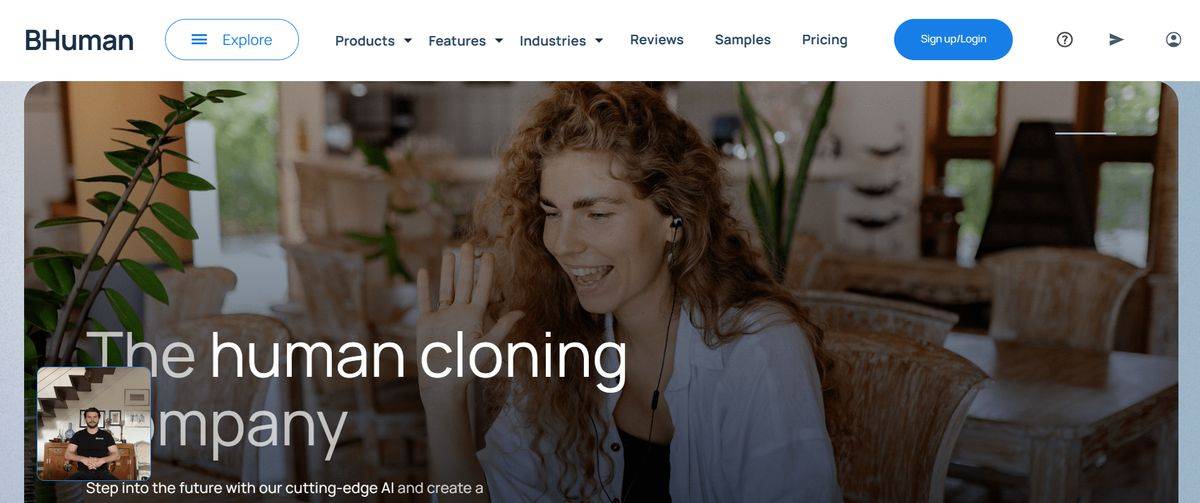1200x503 pixels.
Task: Click 'The human cloning company' headline
Action: click(x=356, y=390)
